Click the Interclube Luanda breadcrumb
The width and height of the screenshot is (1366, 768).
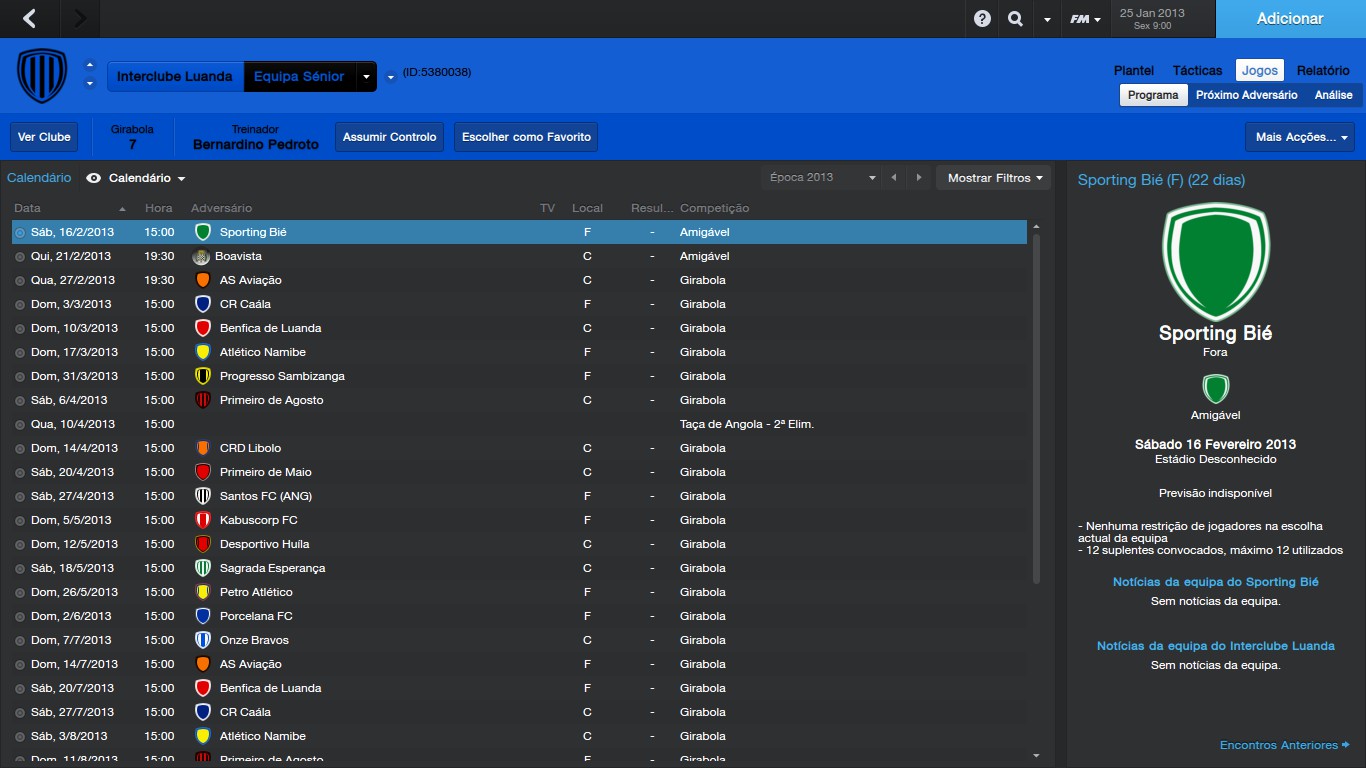174,76
